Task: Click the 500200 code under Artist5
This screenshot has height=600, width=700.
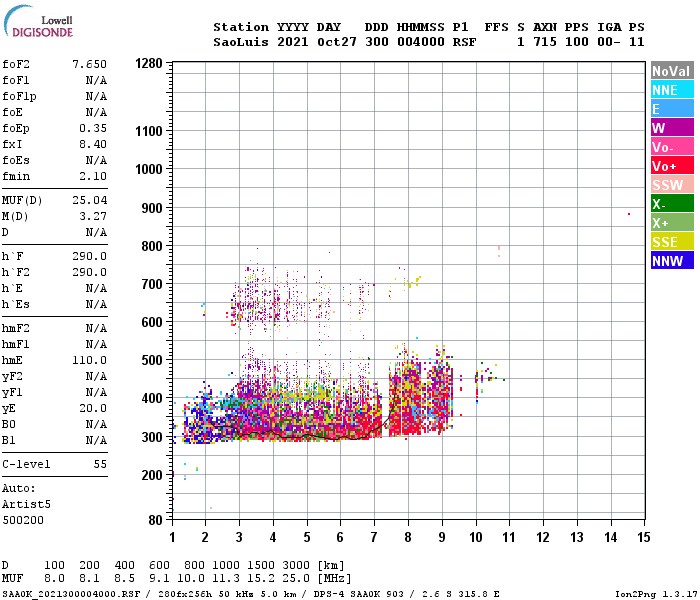Action: [x=23, y=520]
